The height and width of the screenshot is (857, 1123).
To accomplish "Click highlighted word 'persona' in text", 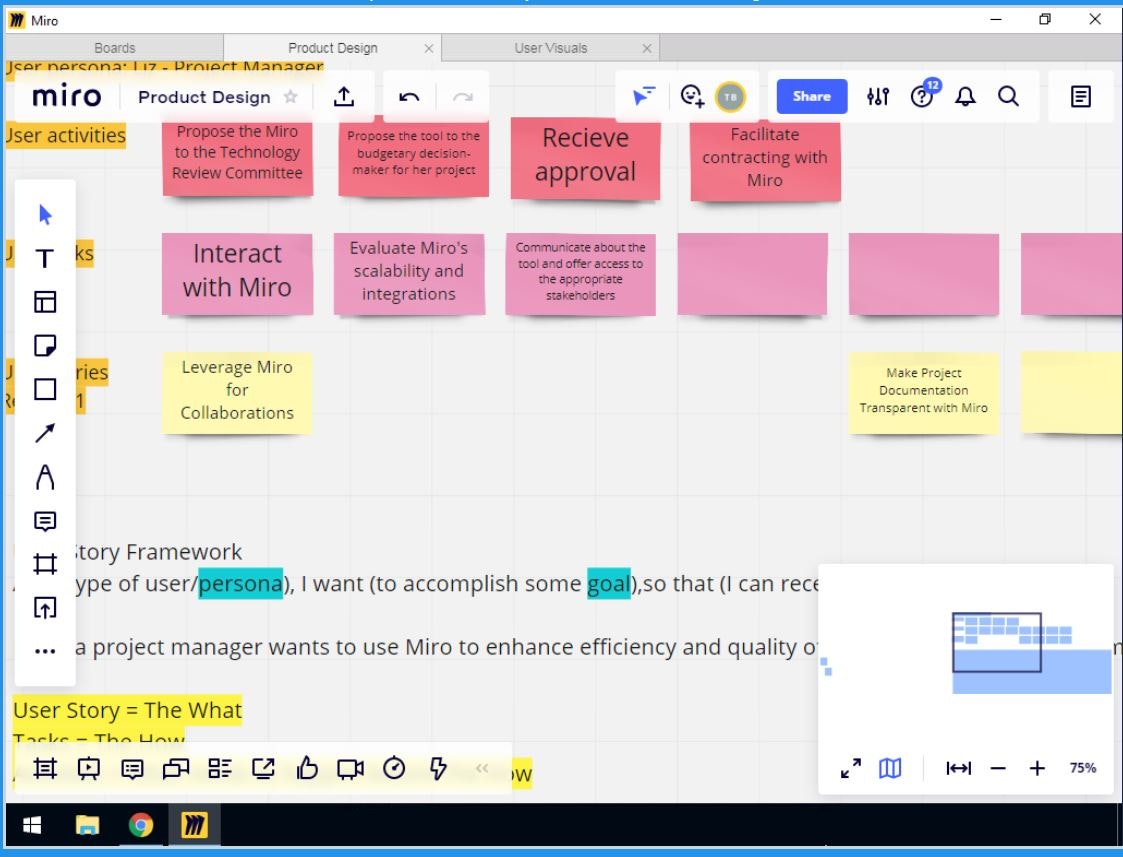I will click(x=241, y=584).
